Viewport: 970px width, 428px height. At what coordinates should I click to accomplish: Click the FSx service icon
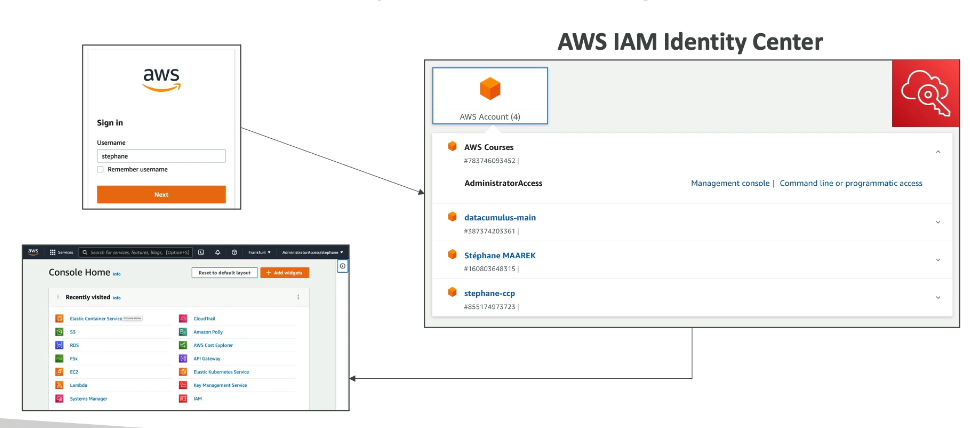pyautogui.click(x=59, y=359)
